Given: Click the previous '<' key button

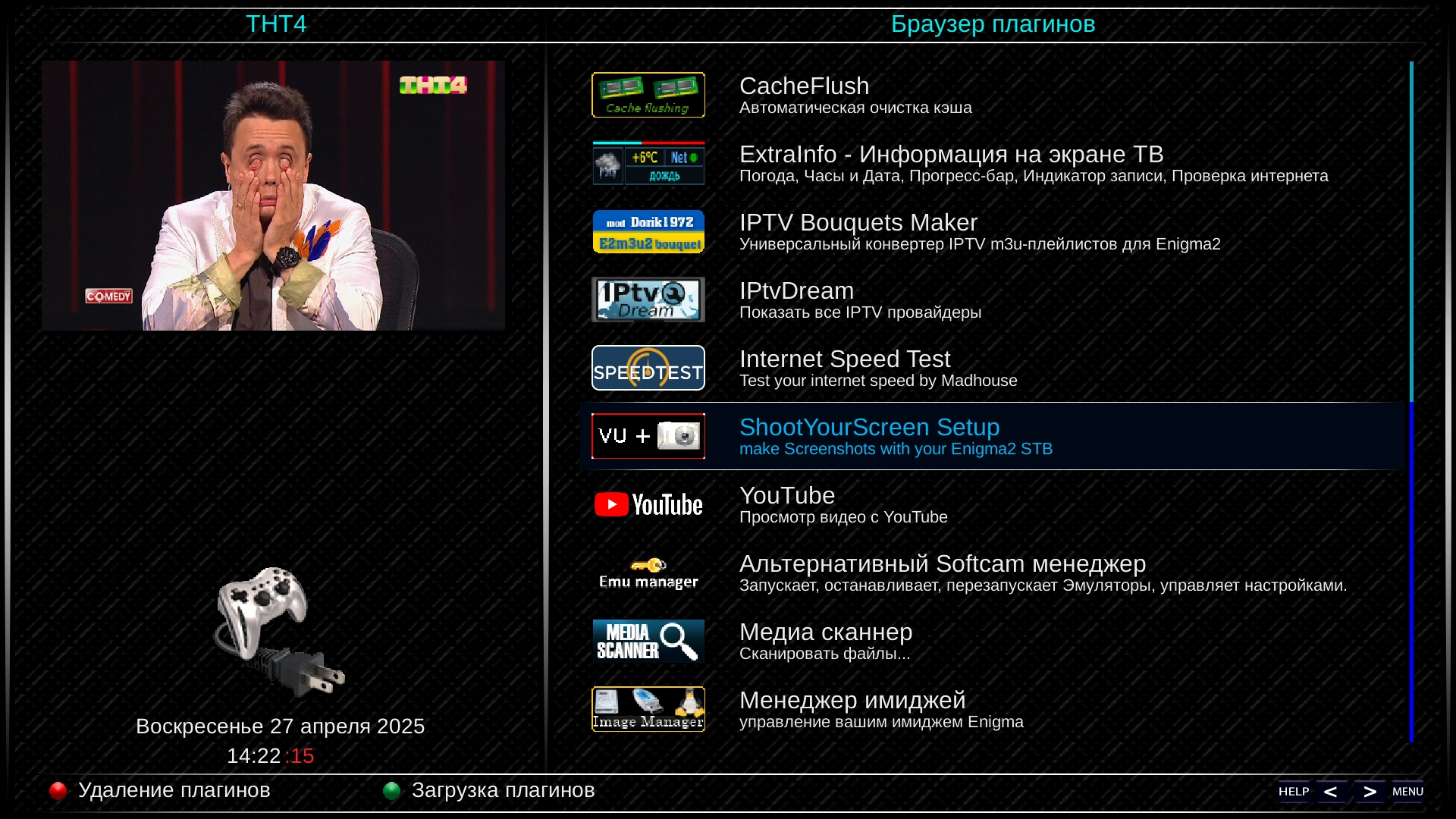Looking at the screenshot, I should pyautogui.click(x=1331, y=792).
